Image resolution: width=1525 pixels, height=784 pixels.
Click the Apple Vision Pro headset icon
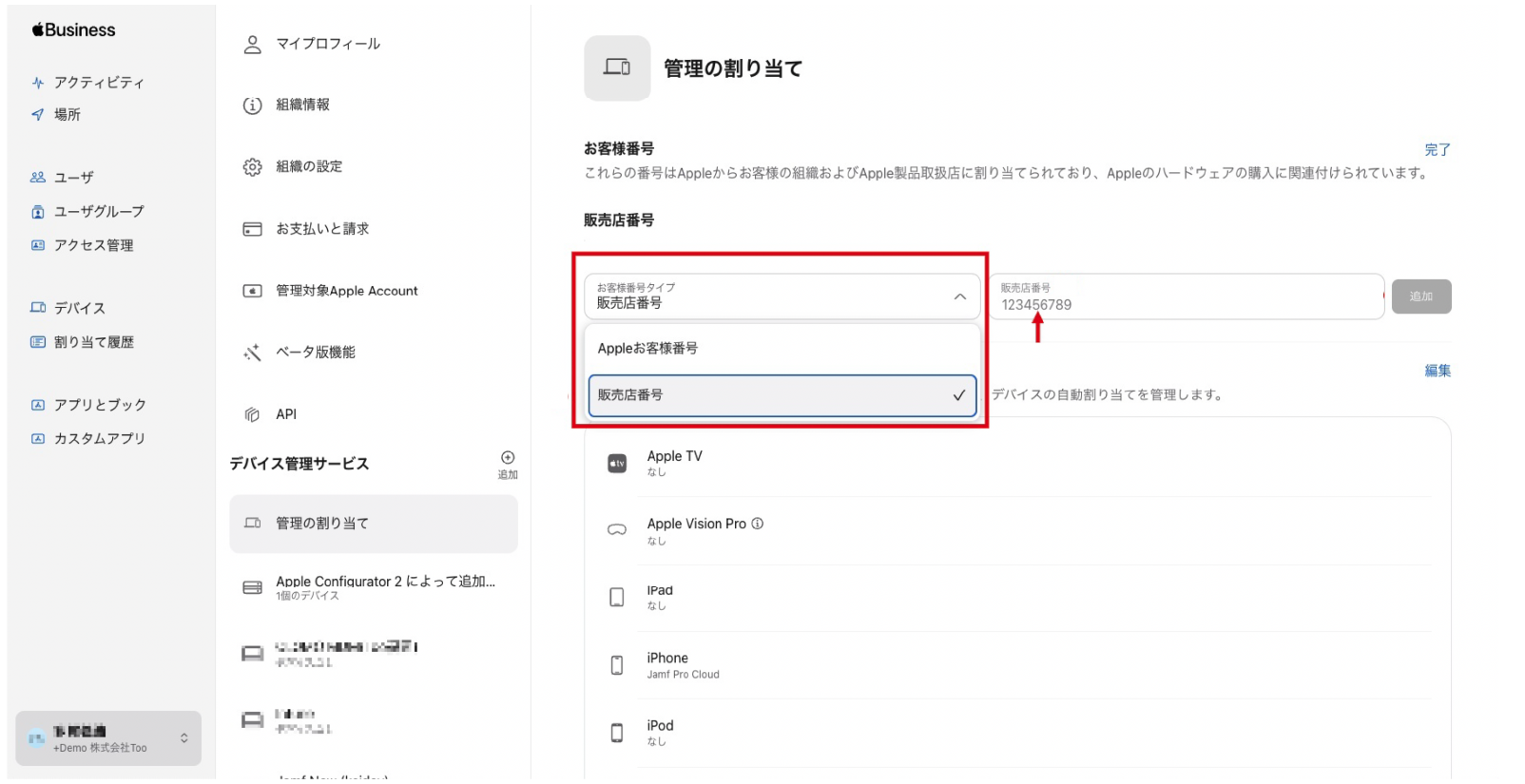pyautogui.click(x=617, y=530)
